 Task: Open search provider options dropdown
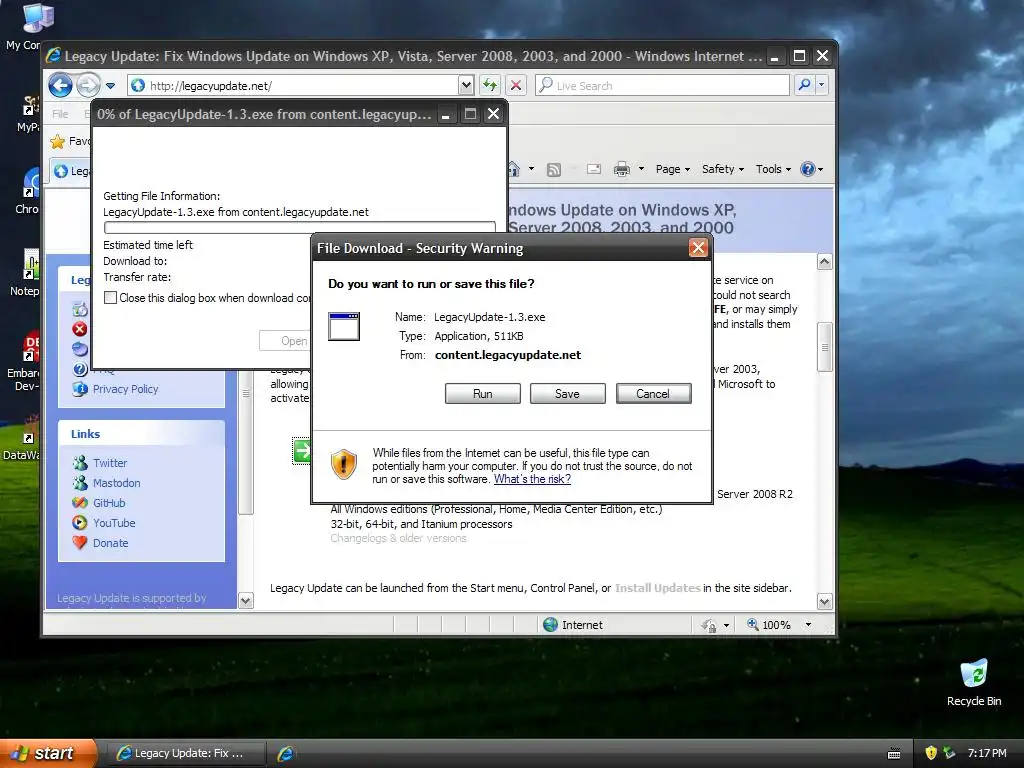pos(822,85)
